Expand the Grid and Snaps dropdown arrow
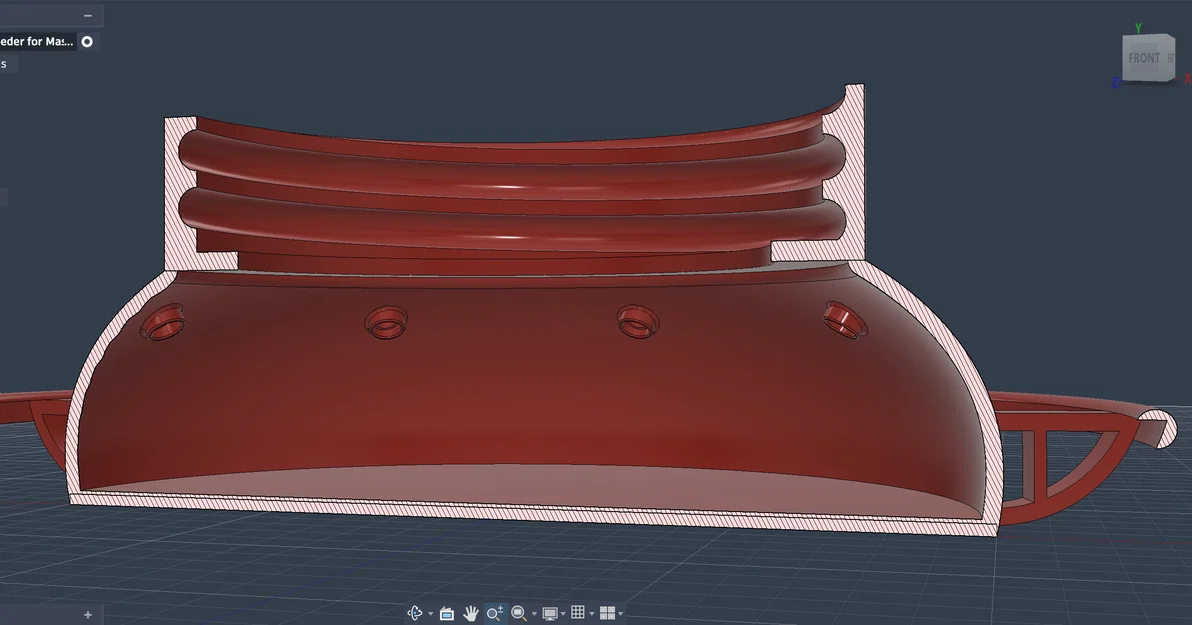 tap(591, 614)
